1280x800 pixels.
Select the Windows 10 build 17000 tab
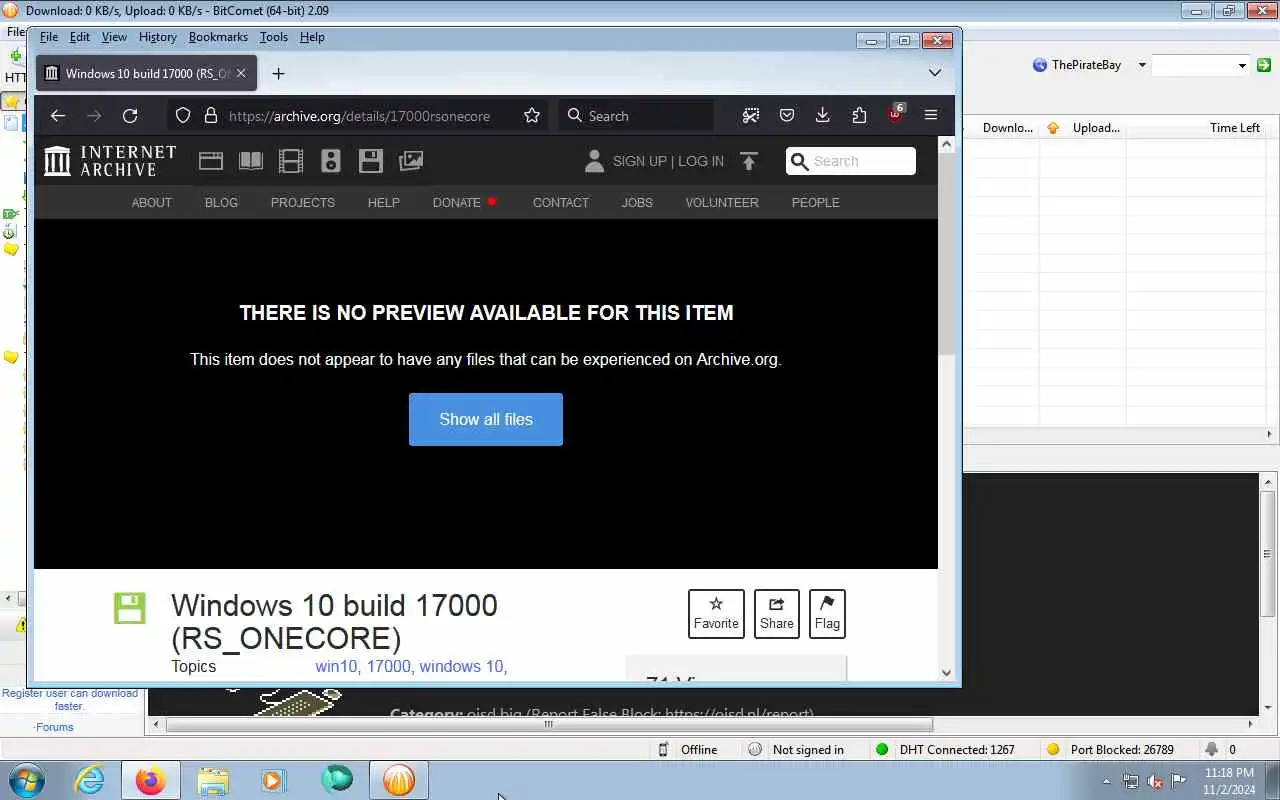tap(146, 73)
